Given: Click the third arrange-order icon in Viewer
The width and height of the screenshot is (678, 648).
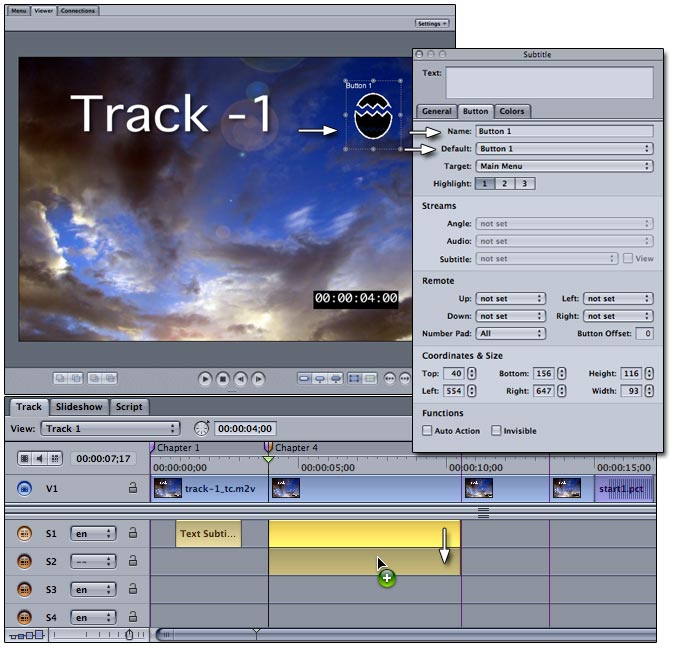Looking at the screenshot, I should (95, 379).
